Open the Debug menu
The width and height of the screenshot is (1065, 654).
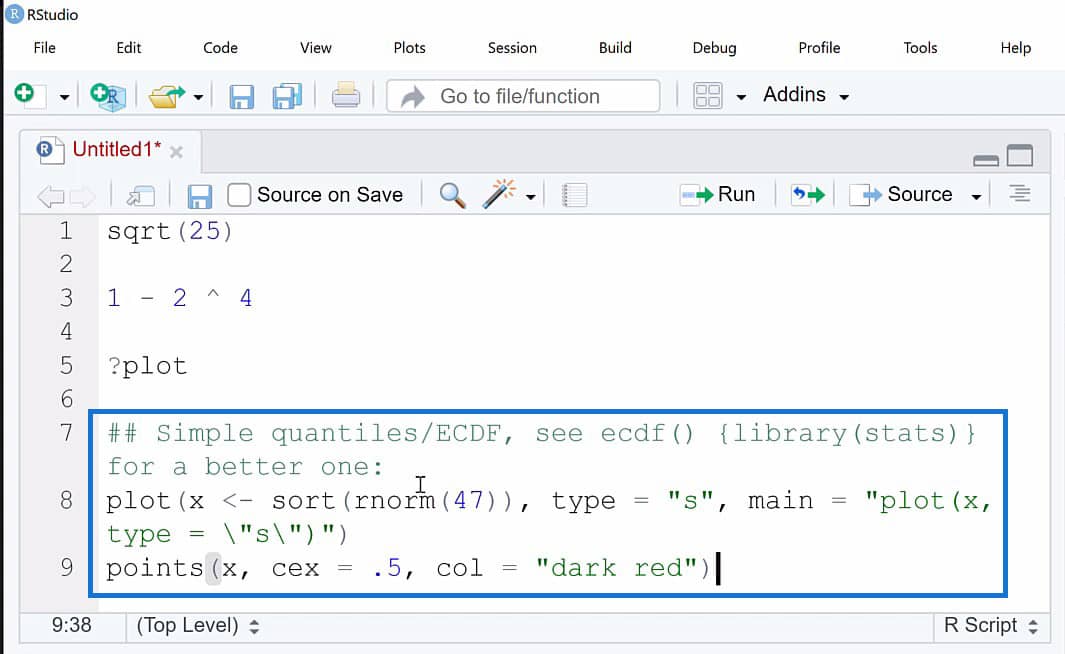coord(715,48)
